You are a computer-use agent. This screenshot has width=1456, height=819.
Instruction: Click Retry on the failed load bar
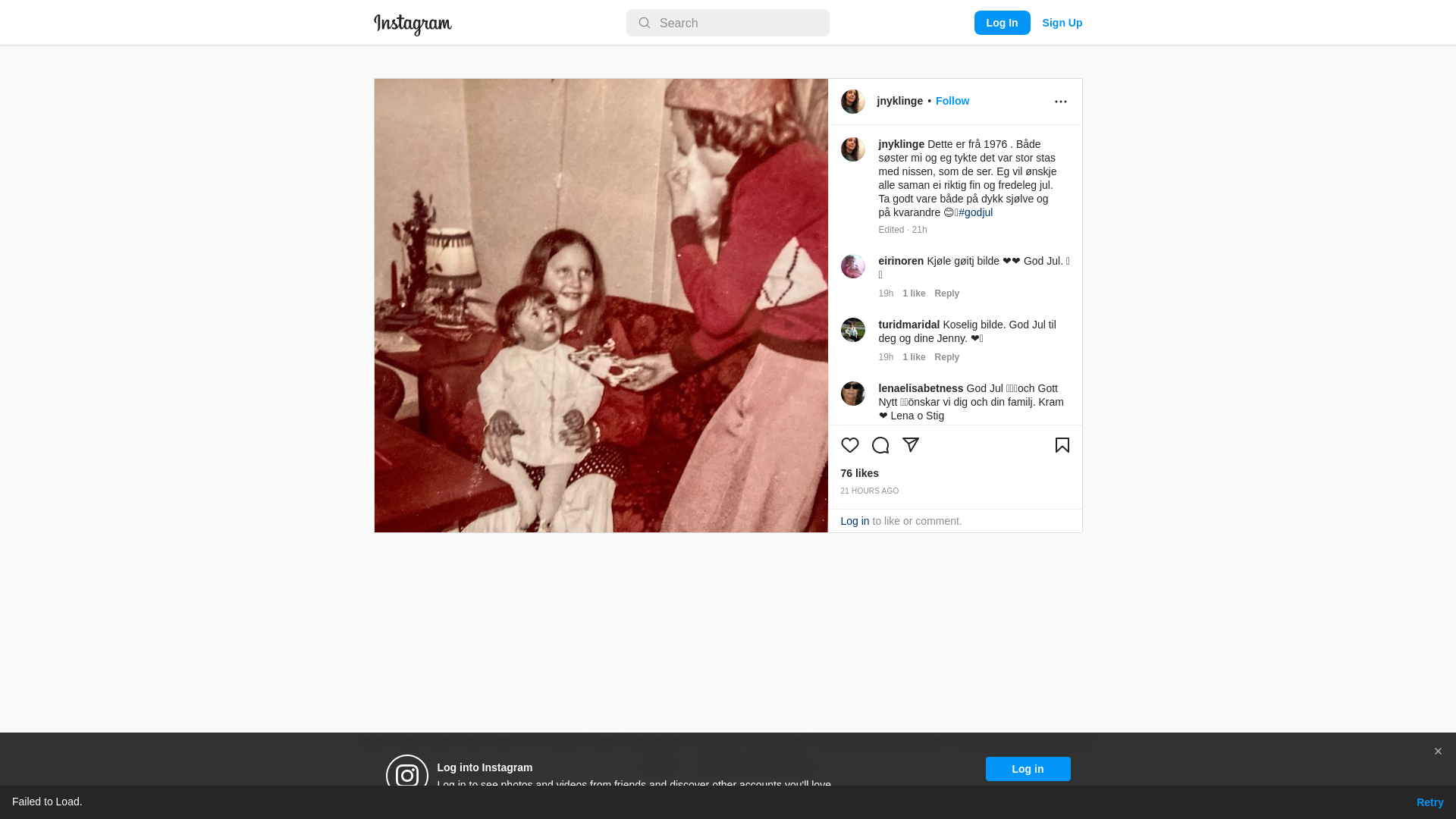1429,802
